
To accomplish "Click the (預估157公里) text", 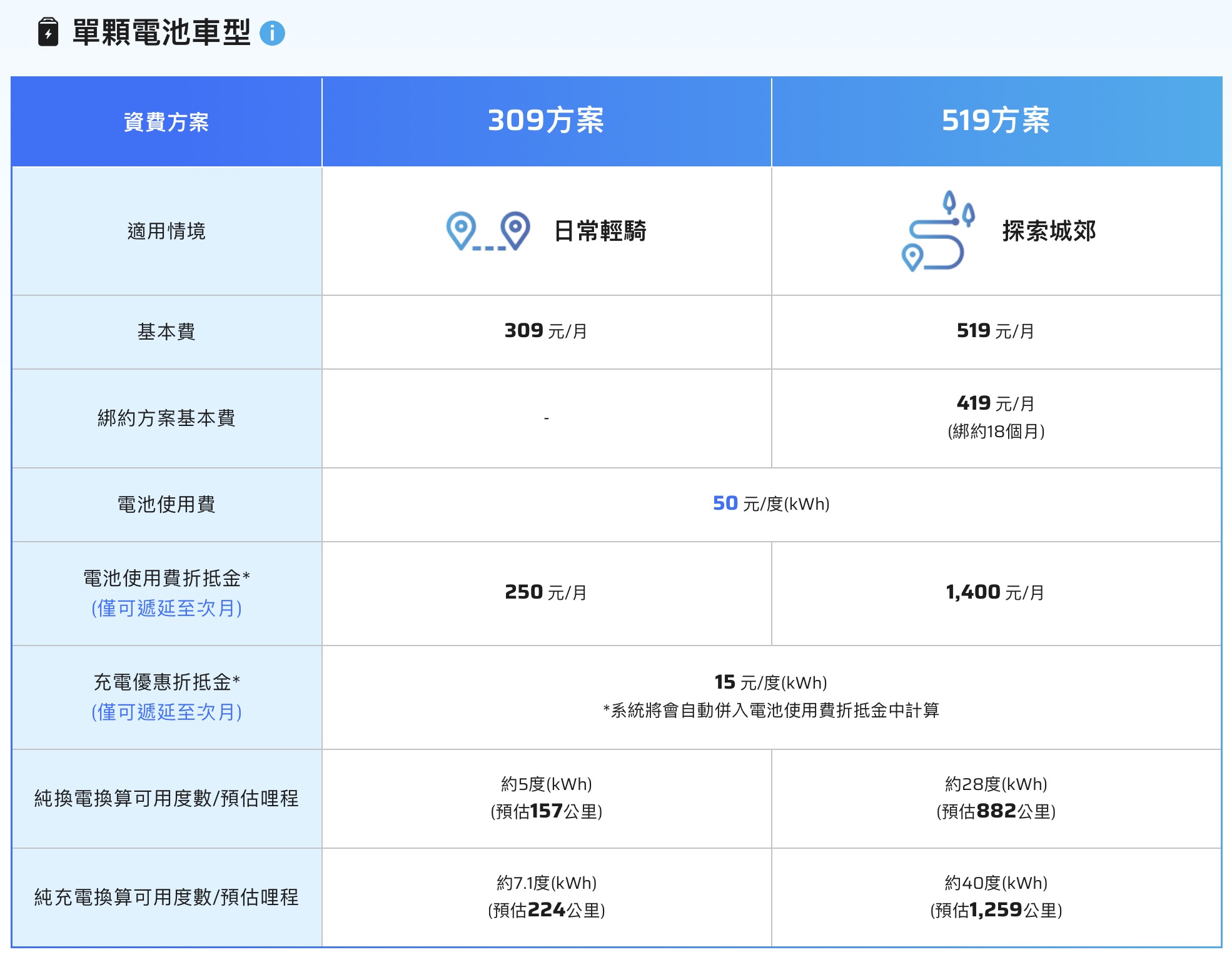I will (547, 812).
